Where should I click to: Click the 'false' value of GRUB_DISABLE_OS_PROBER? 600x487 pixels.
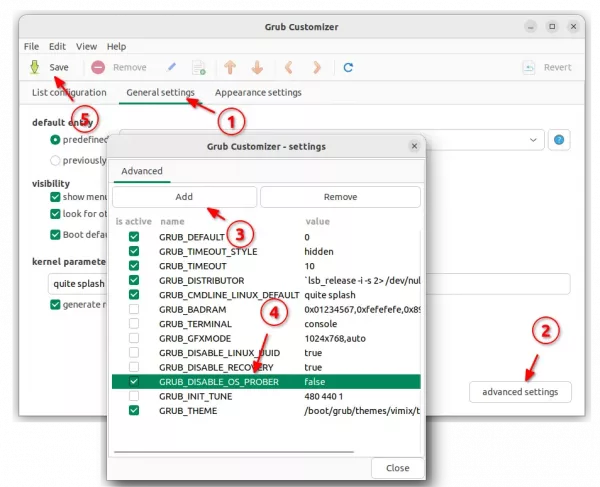pyautogui.click(x=315, y=382)
